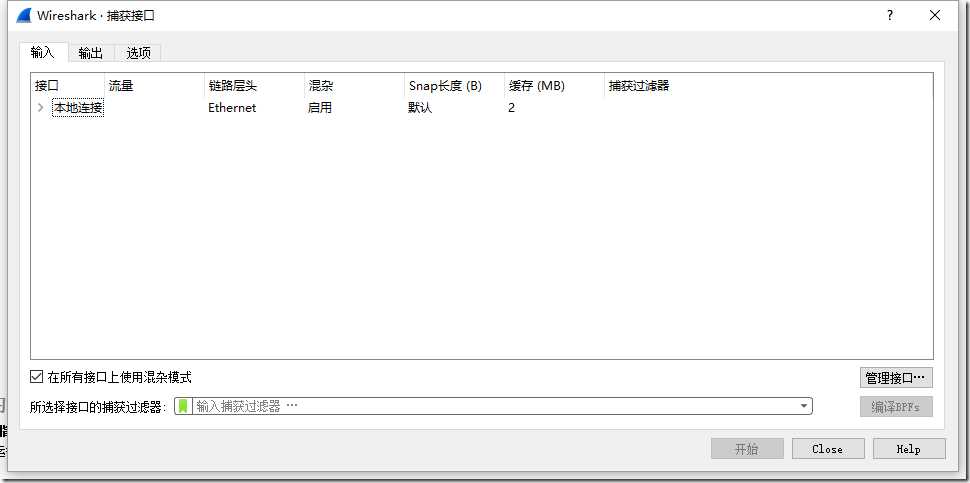Click the Wireshark shark fin icon

click(24, 15)
